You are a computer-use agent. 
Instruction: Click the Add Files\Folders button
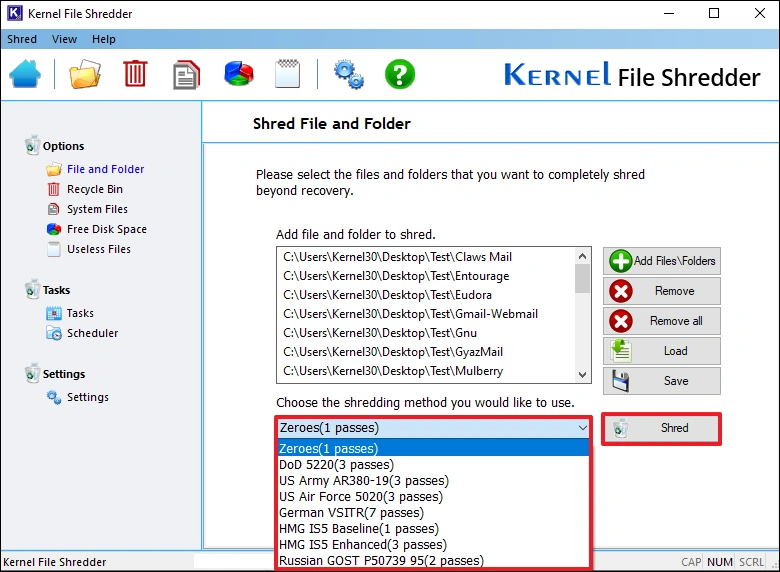pos(661,261)
